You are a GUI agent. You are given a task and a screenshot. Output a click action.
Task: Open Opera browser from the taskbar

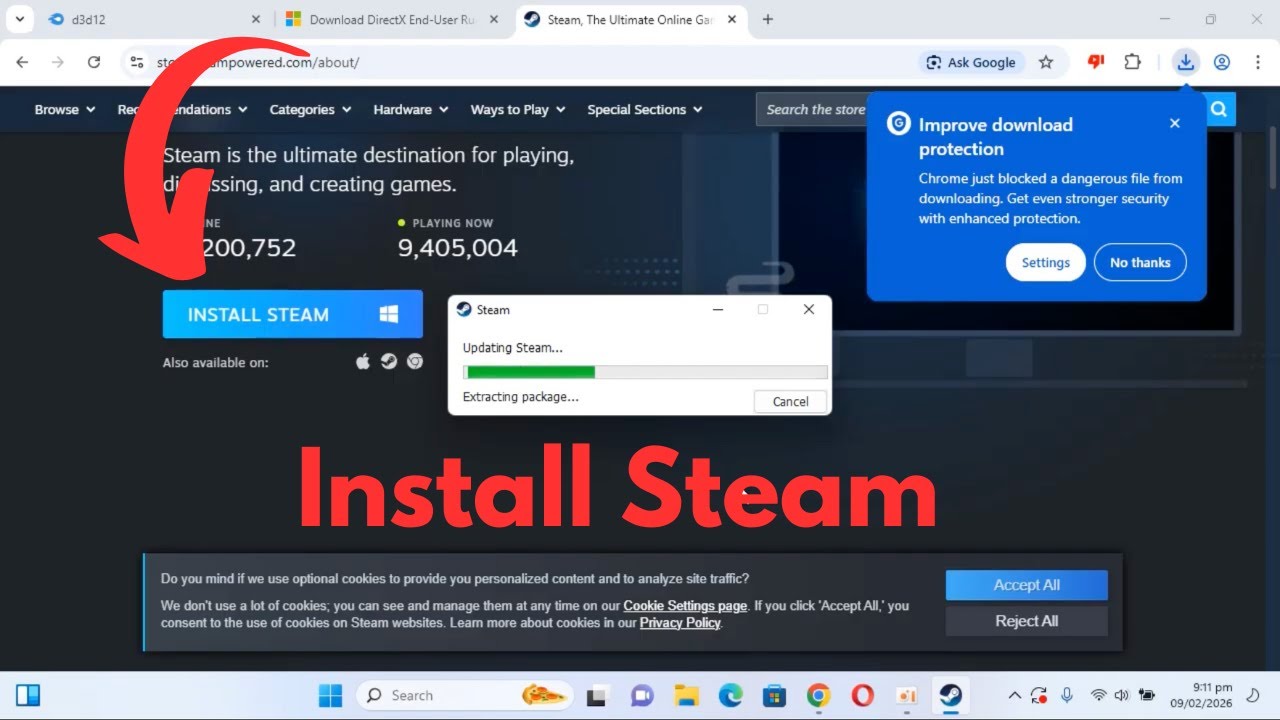[863, 695]
